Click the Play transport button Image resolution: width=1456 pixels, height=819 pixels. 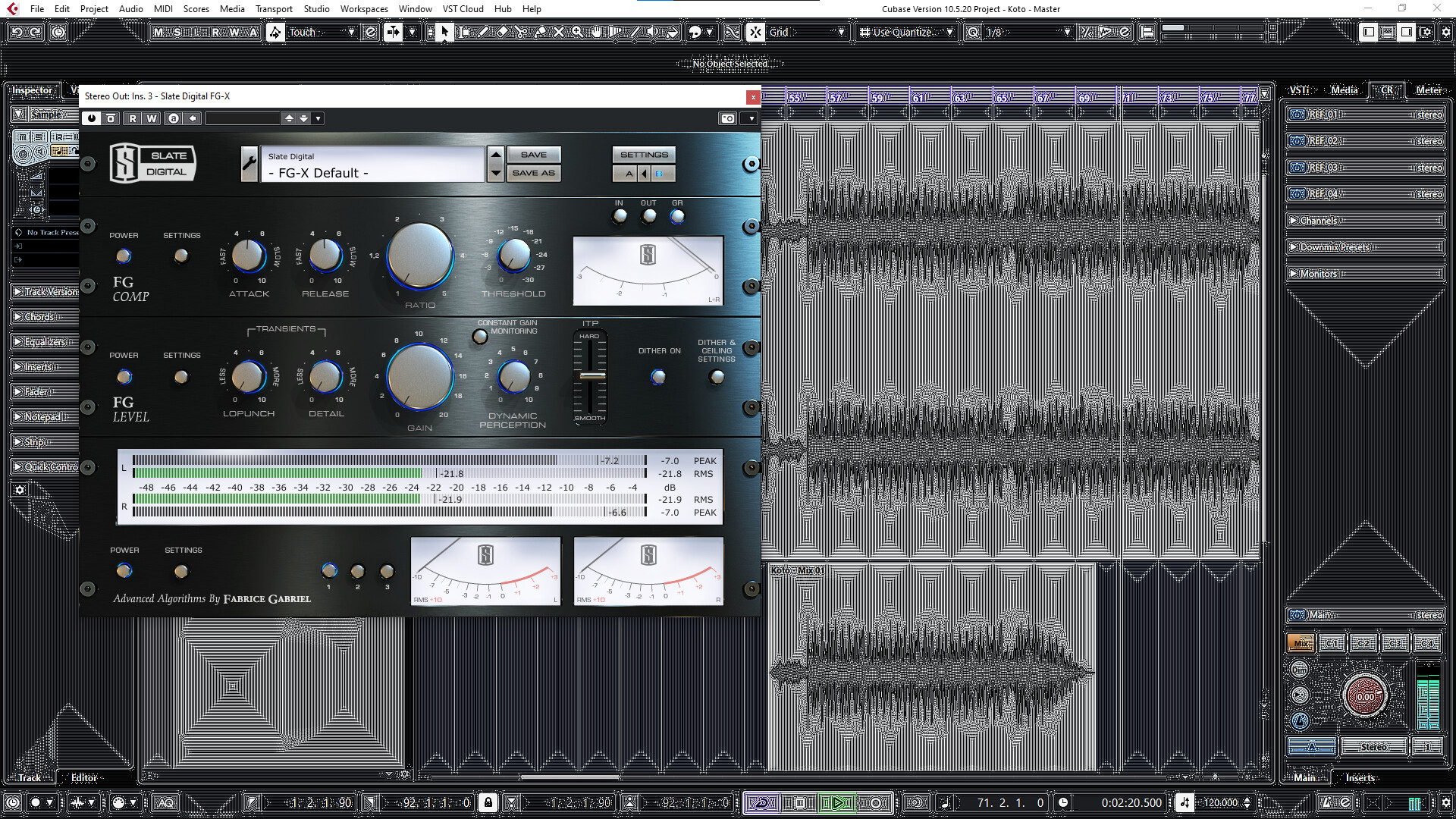pos(838,802)
